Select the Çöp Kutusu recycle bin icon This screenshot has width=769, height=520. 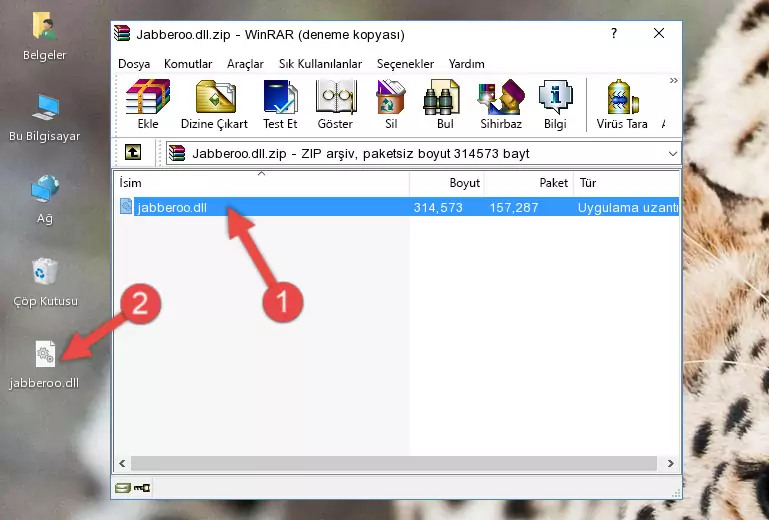click(x=45, y=283)
